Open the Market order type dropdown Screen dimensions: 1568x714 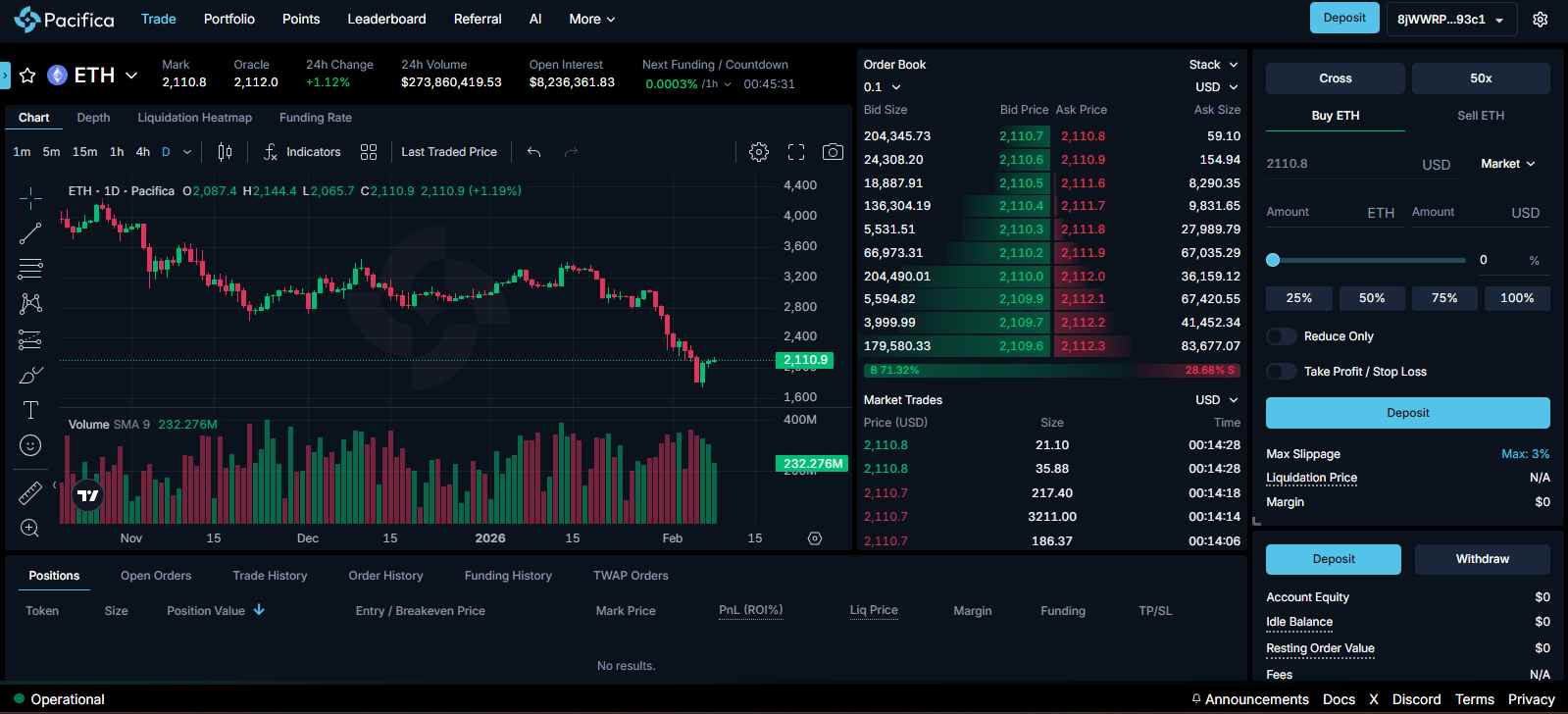coord(1508,164)
